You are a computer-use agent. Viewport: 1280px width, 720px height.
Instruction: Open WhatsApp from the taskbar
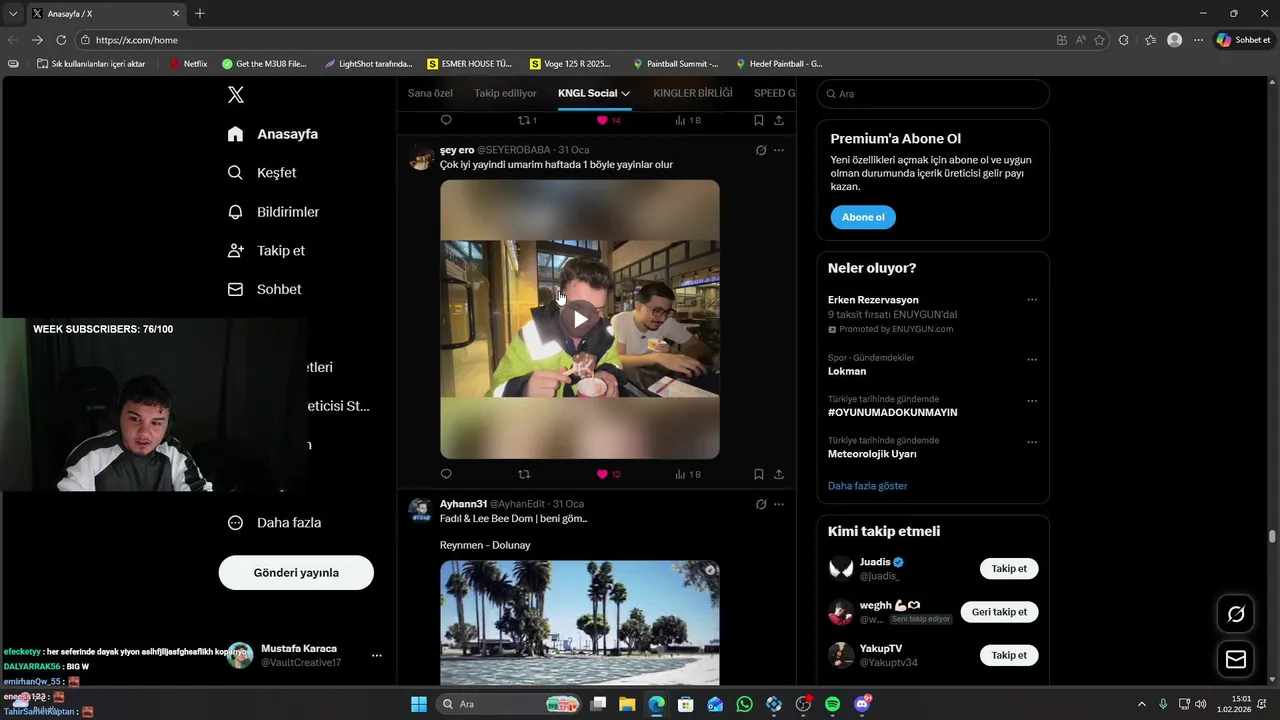point(744,704)
